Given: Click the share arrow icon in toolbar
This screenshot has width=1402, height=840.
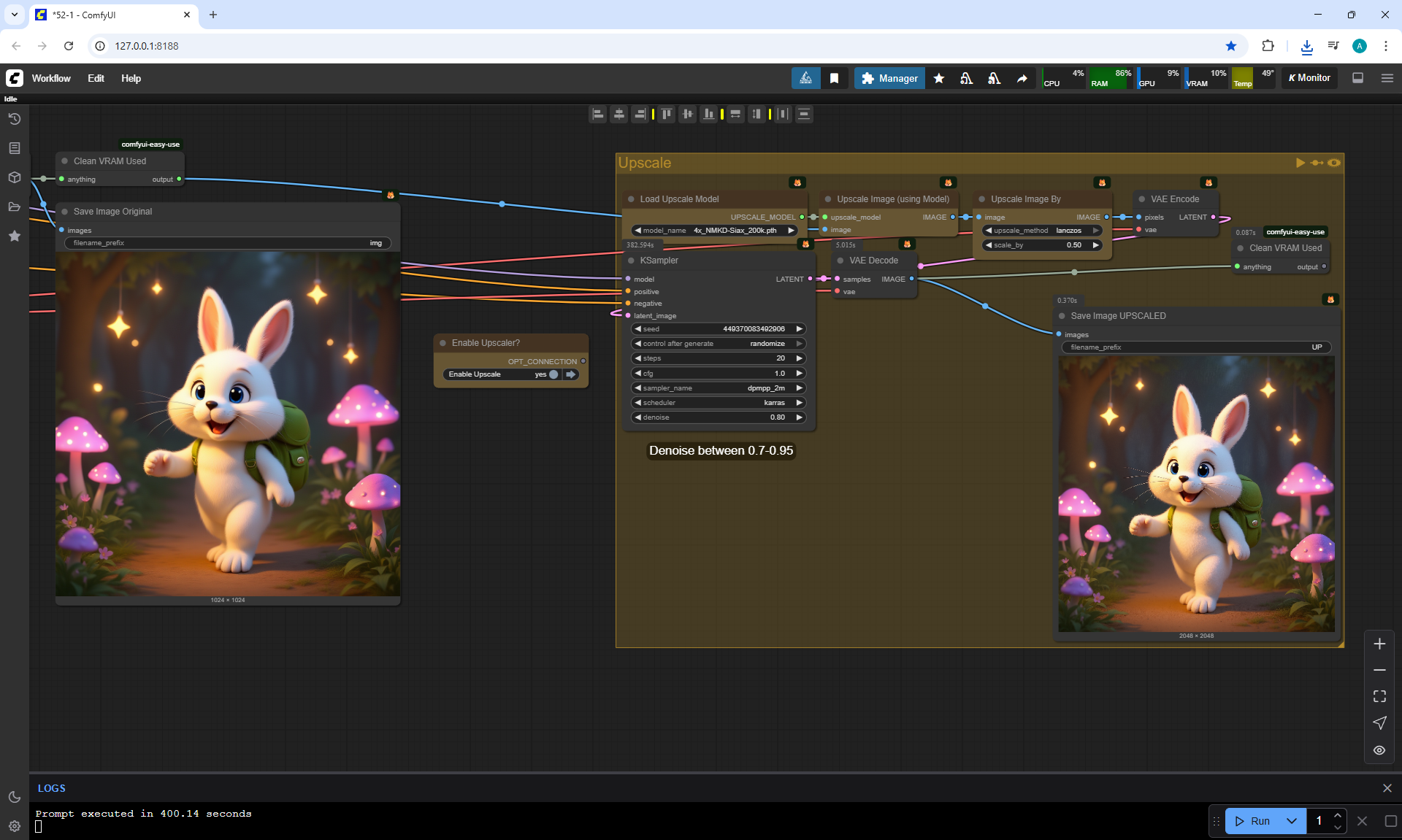Looking at the screenshot, I should 1022,78.
